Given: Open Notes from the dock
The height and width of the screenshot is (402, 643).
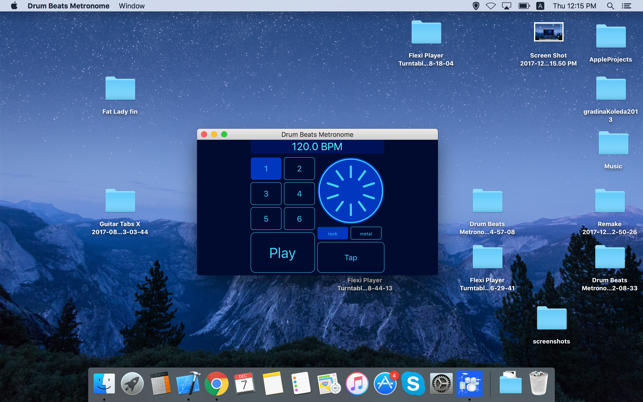Looking at the screenshot, I should point(273,384).
